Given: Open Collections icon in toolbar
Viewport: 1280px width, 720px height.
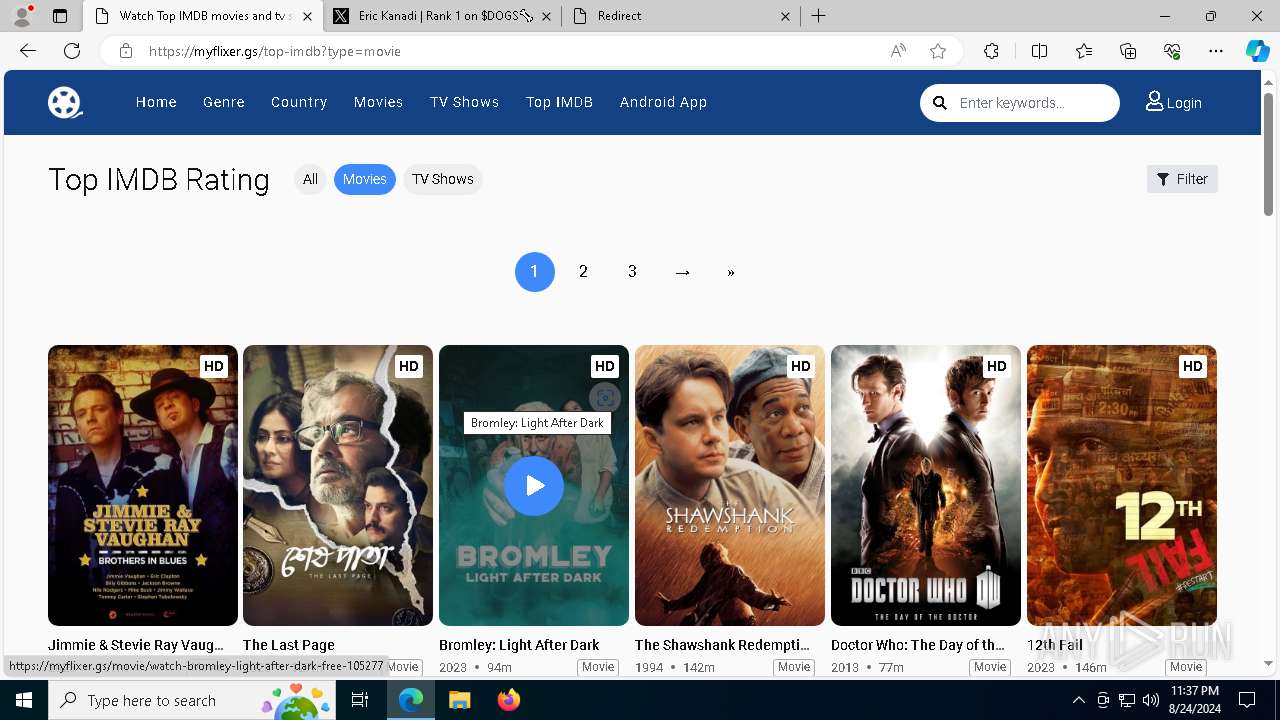Looking at the screenshot, I should [x=1128, y=51].
